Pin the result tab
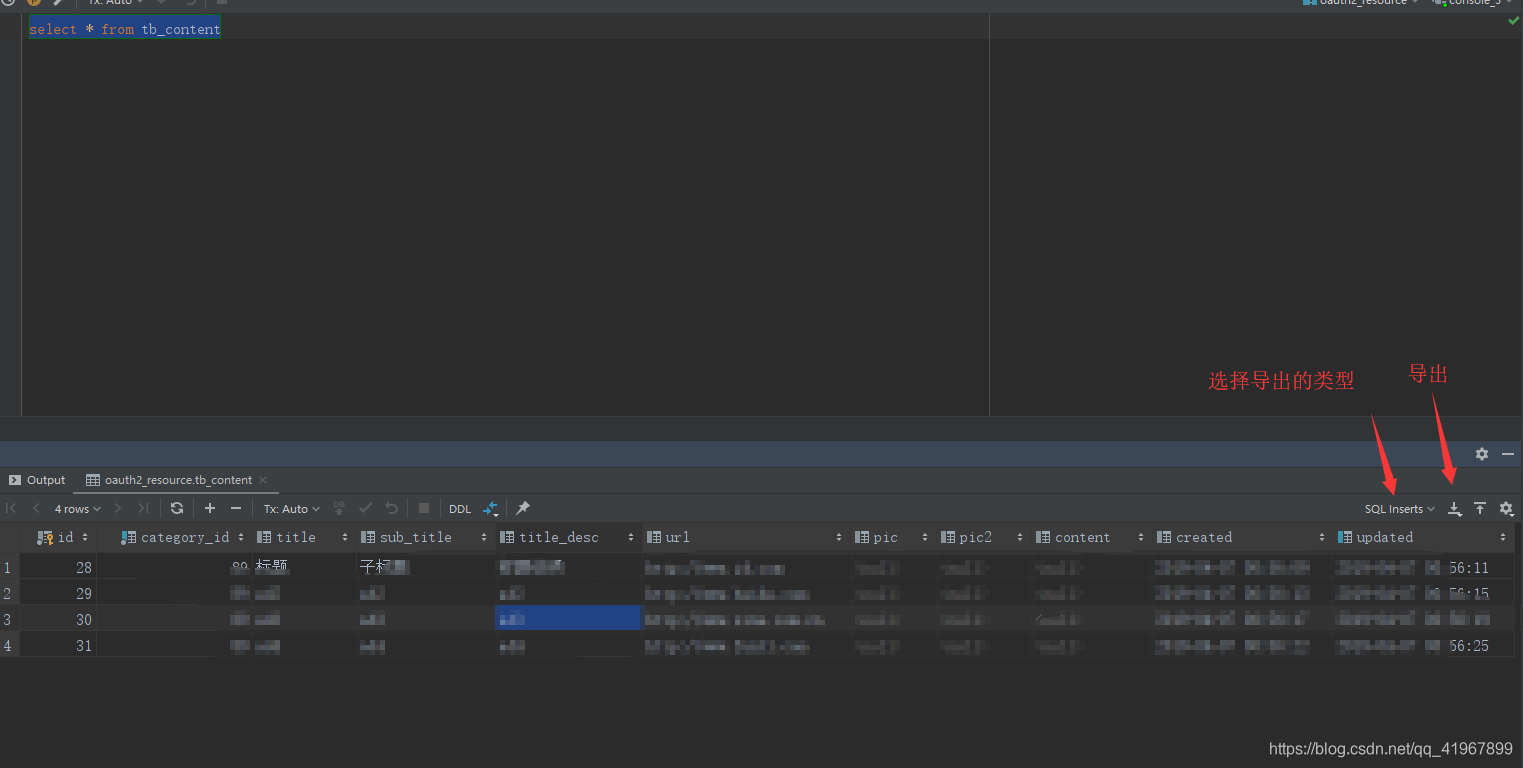Screen dimensions: 1523x768 click(523, 509)
